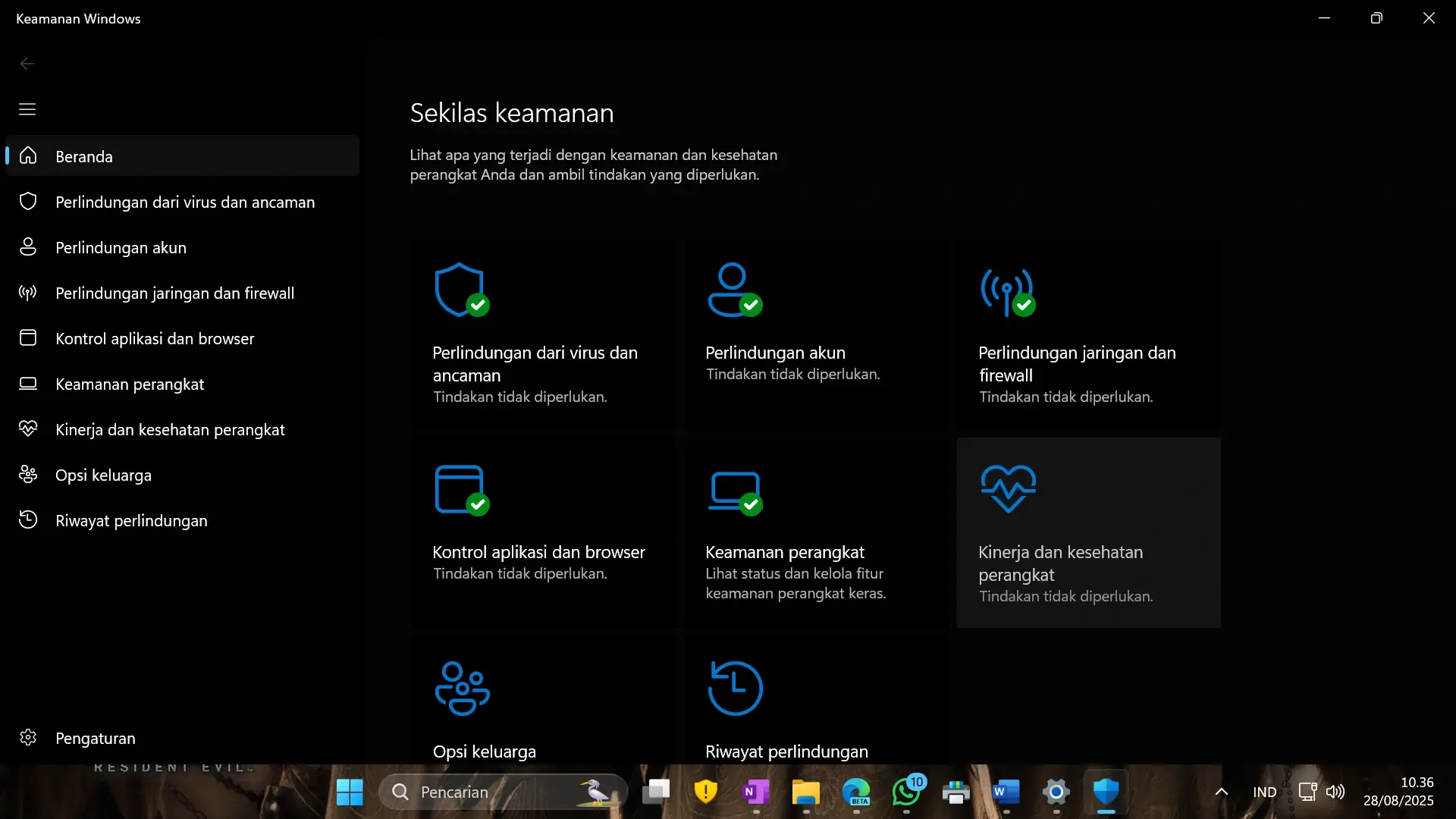The width and height of the screenshot is (1456, 819).
Task: Click card title Kinerja dan kesehatan perangkat
Action: pyautogui.click(x=1061, y=563)
